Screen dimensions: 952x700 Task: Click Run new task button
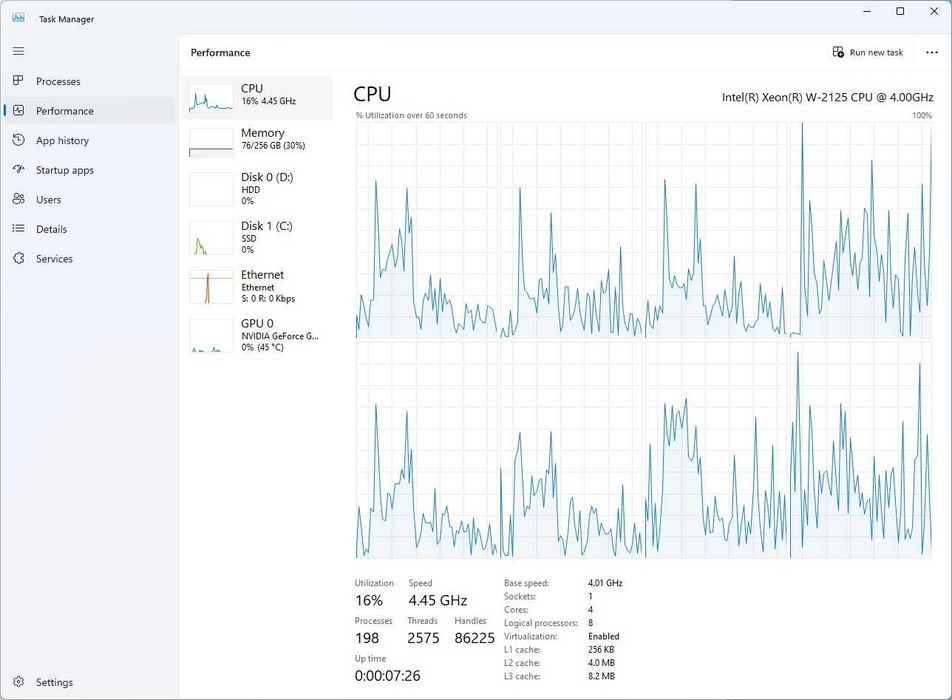tap(868, 52)
